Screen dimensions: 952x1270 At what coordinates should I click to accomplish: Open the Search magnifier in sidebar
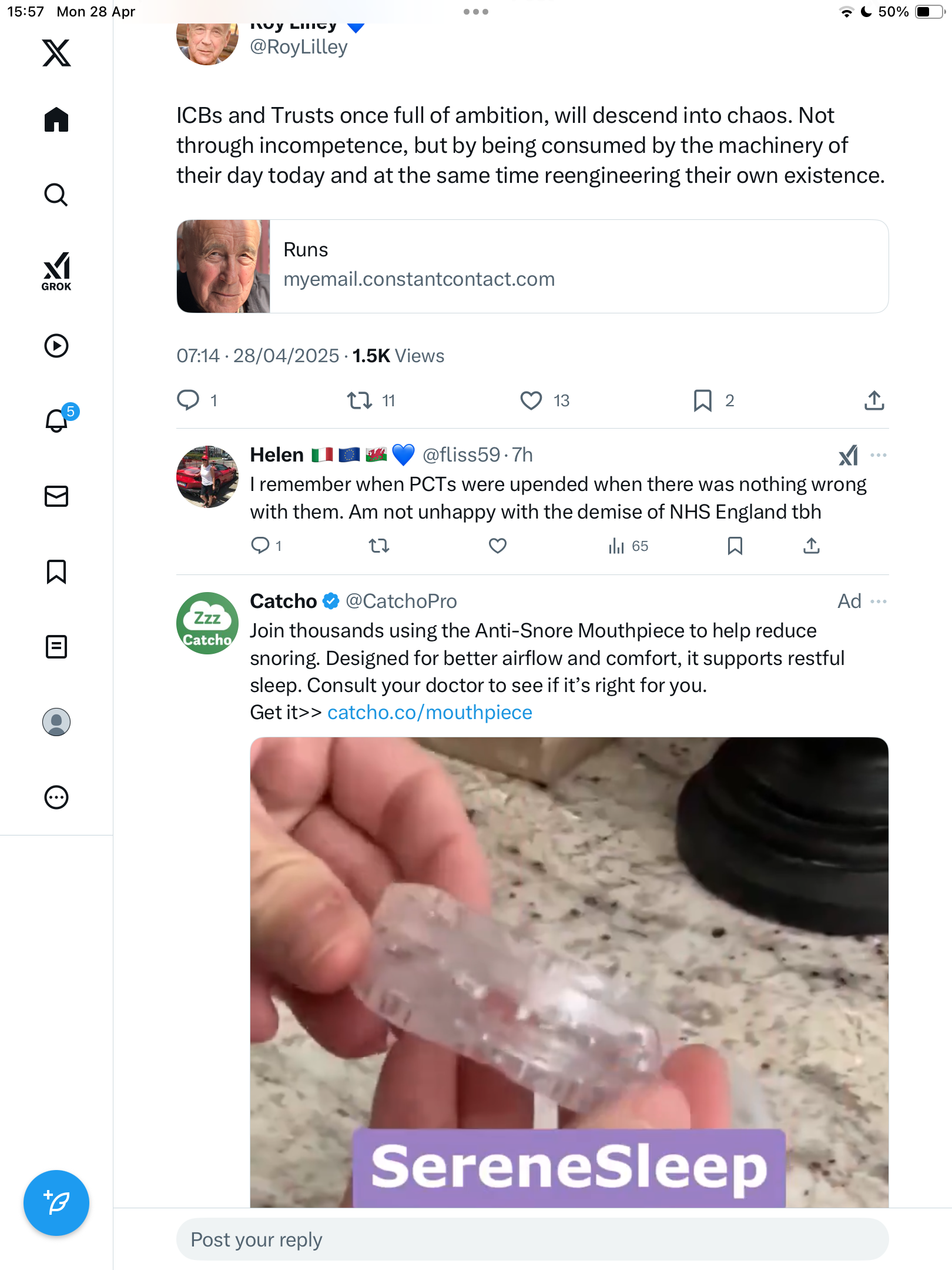(56, 195)
